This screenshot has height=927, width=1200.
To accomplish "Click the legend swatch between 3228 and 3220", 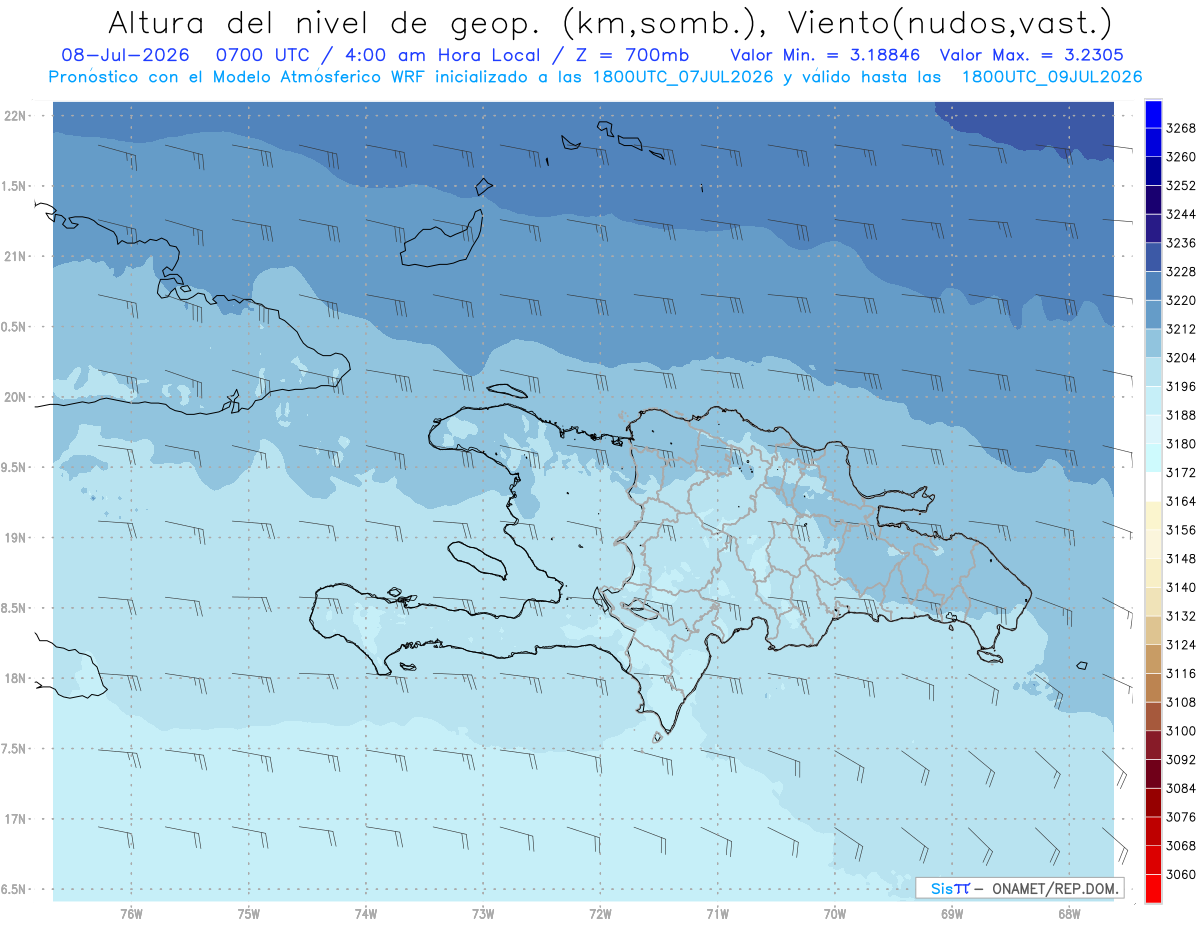I will click(1152, 285).
